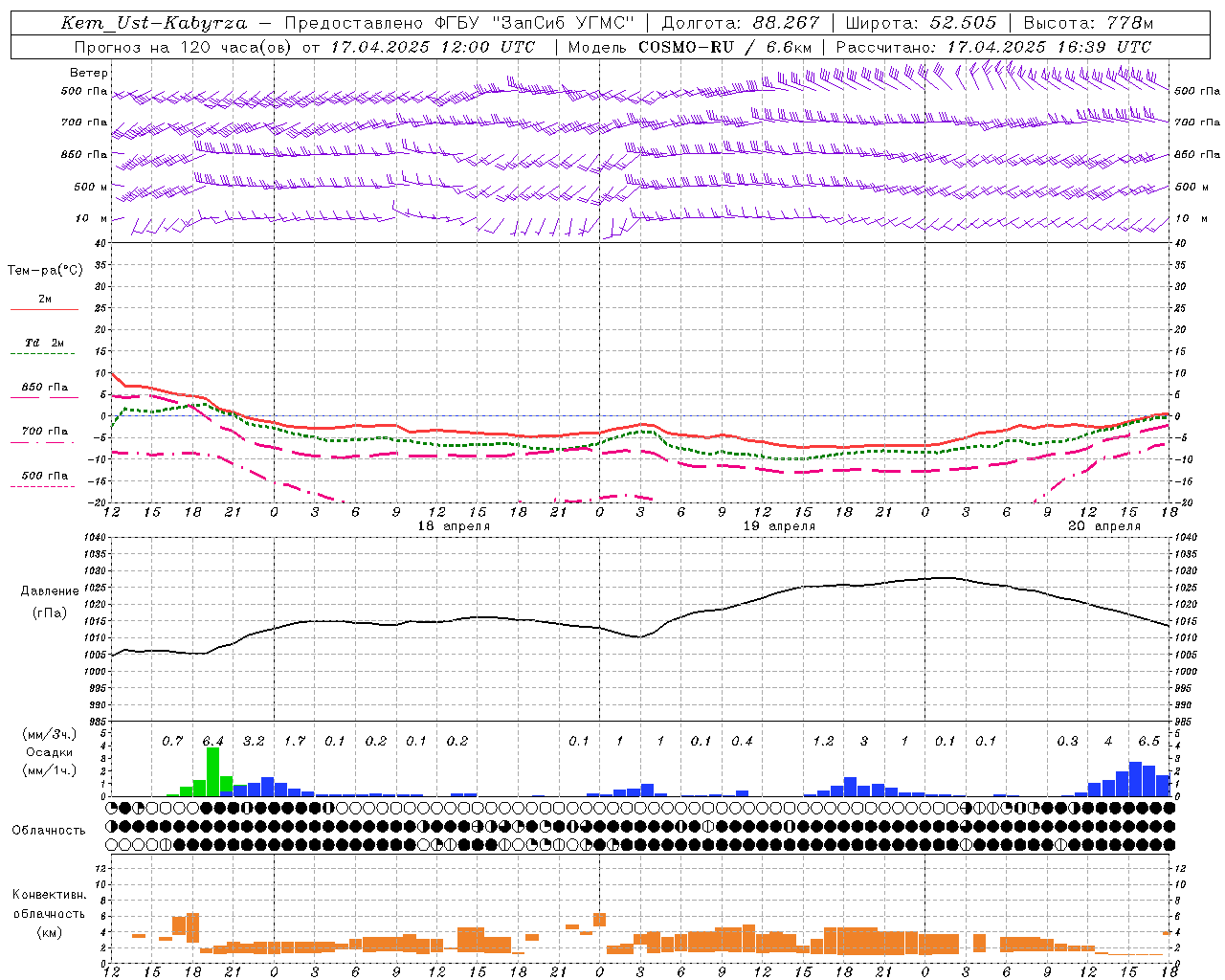Click the 6.4 precipitation total

pos(212,741)
